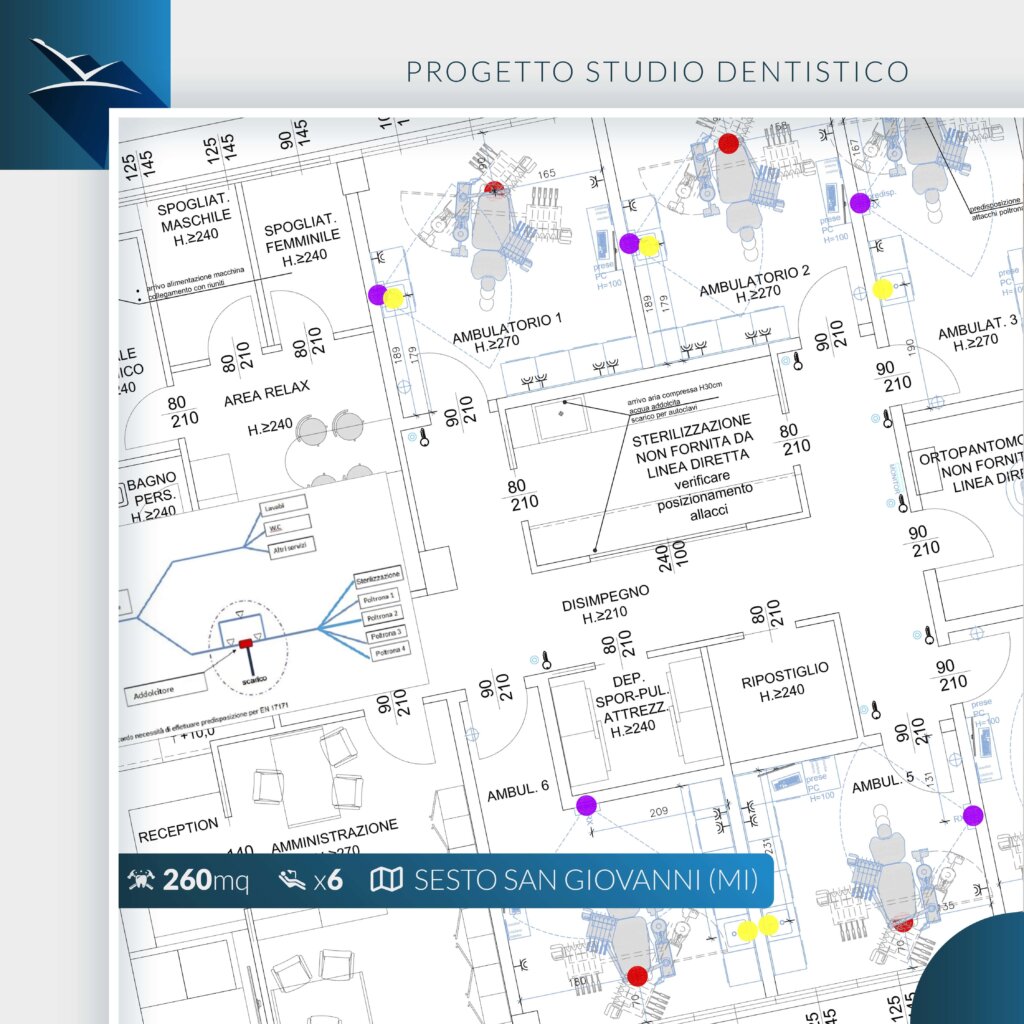Click the purple marker in Ambul. 6

point(586,805)
